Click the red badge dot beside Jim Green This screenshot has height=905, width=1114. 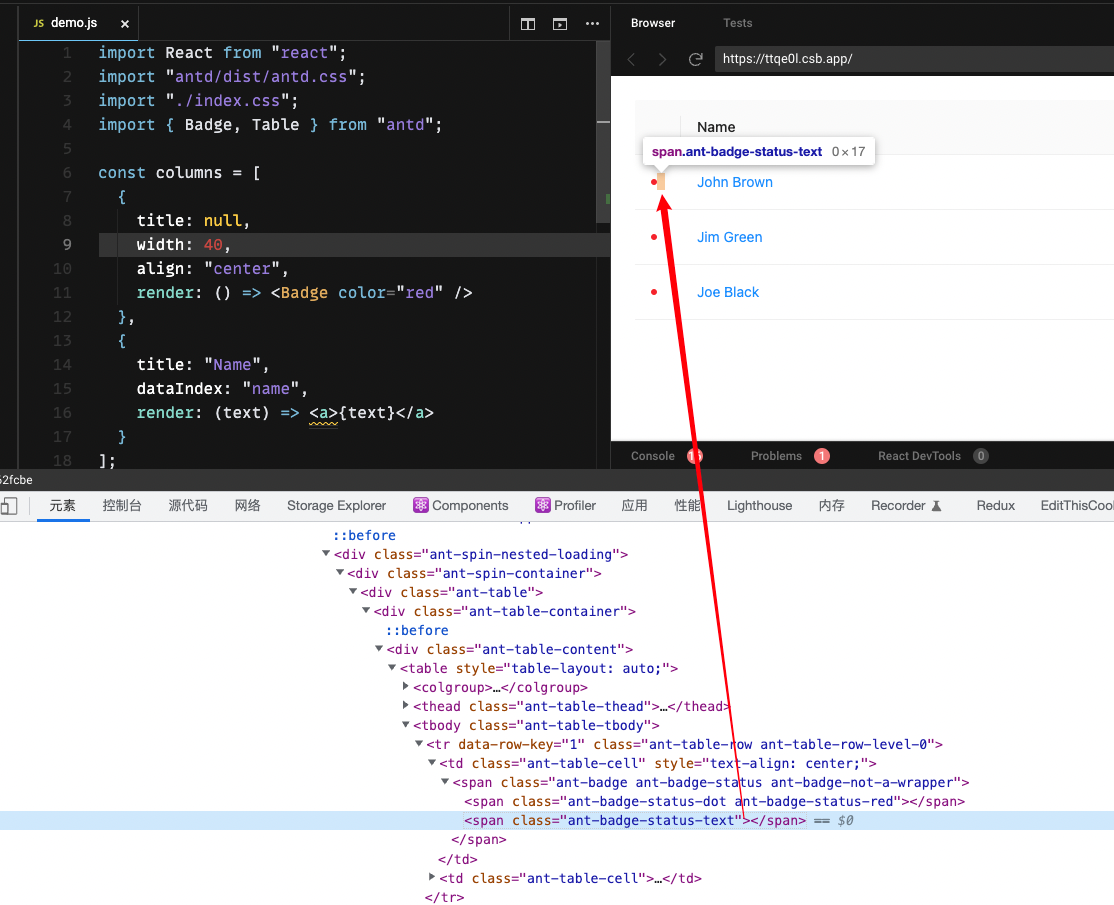tap(654, 237)
